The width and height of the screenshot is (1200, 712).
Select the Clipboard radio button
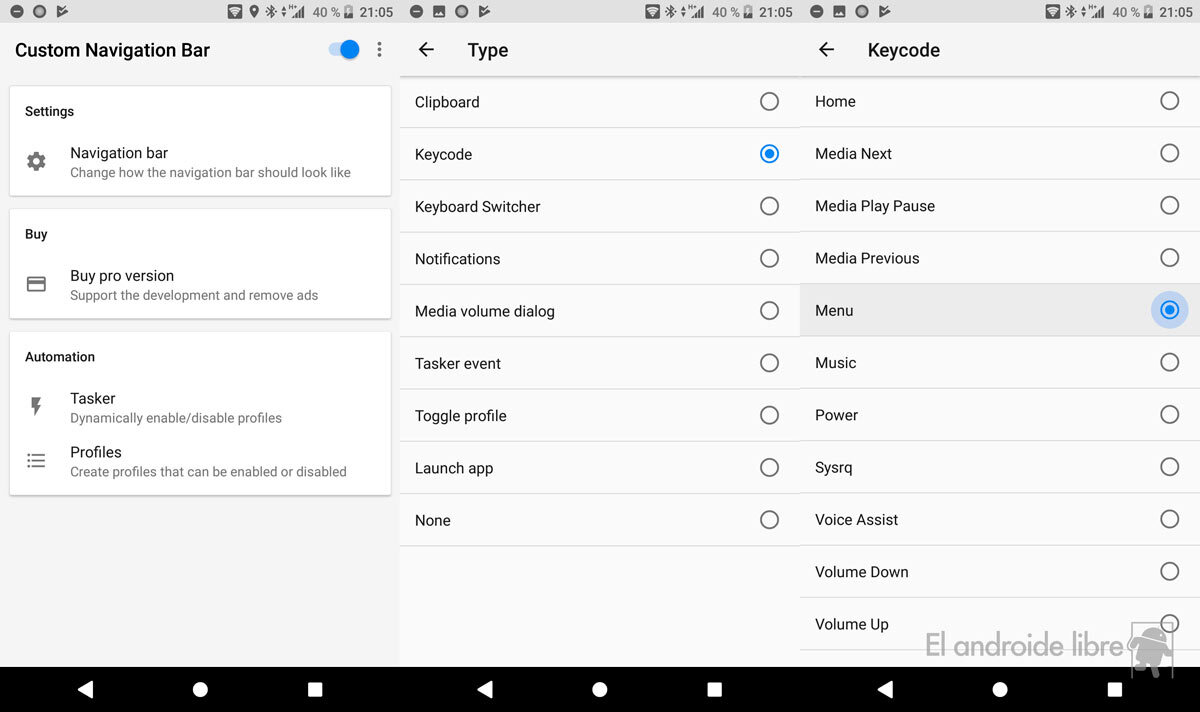click(x=769, y=102)
